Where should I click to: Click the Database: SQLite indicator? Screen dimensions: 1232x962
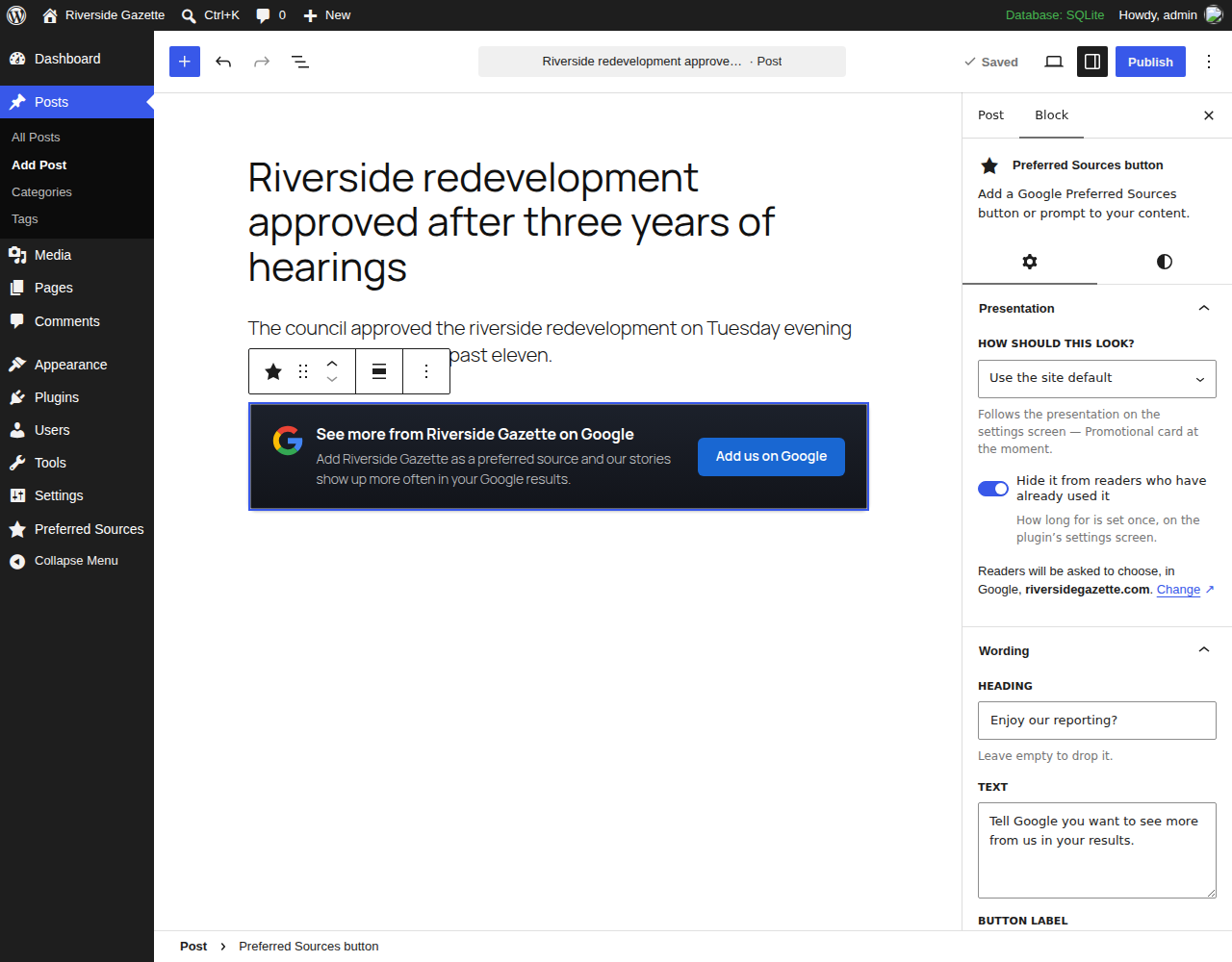tap(1055, 15)
